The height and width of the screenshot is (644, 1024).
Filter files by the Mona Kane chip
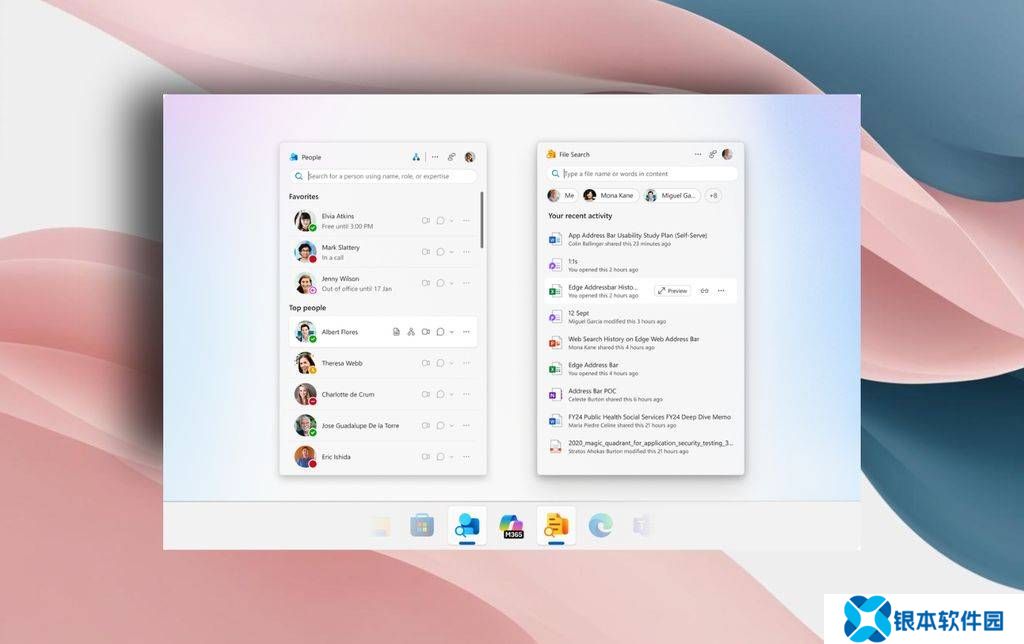[609, 195]
